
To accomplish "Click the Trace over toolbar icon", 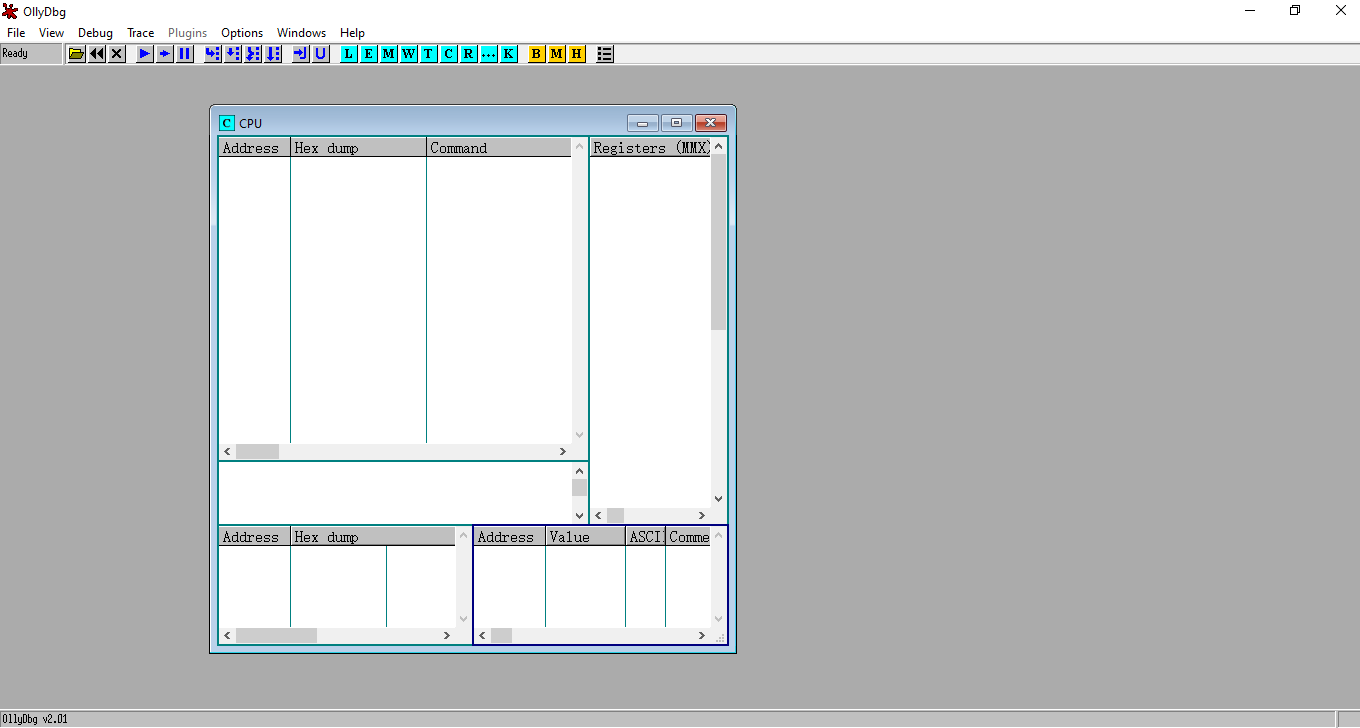I will coord(273,54).
